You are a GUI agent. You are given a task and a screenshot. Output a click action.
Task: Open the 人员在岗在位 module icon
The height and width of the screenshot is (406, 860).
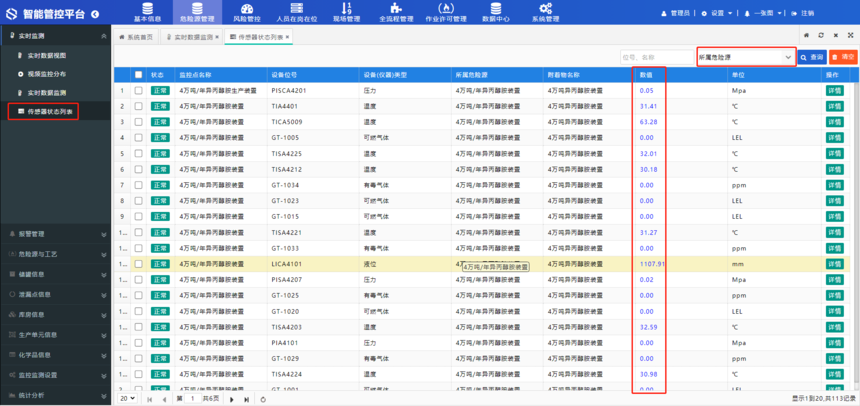(x=296, y=12)
